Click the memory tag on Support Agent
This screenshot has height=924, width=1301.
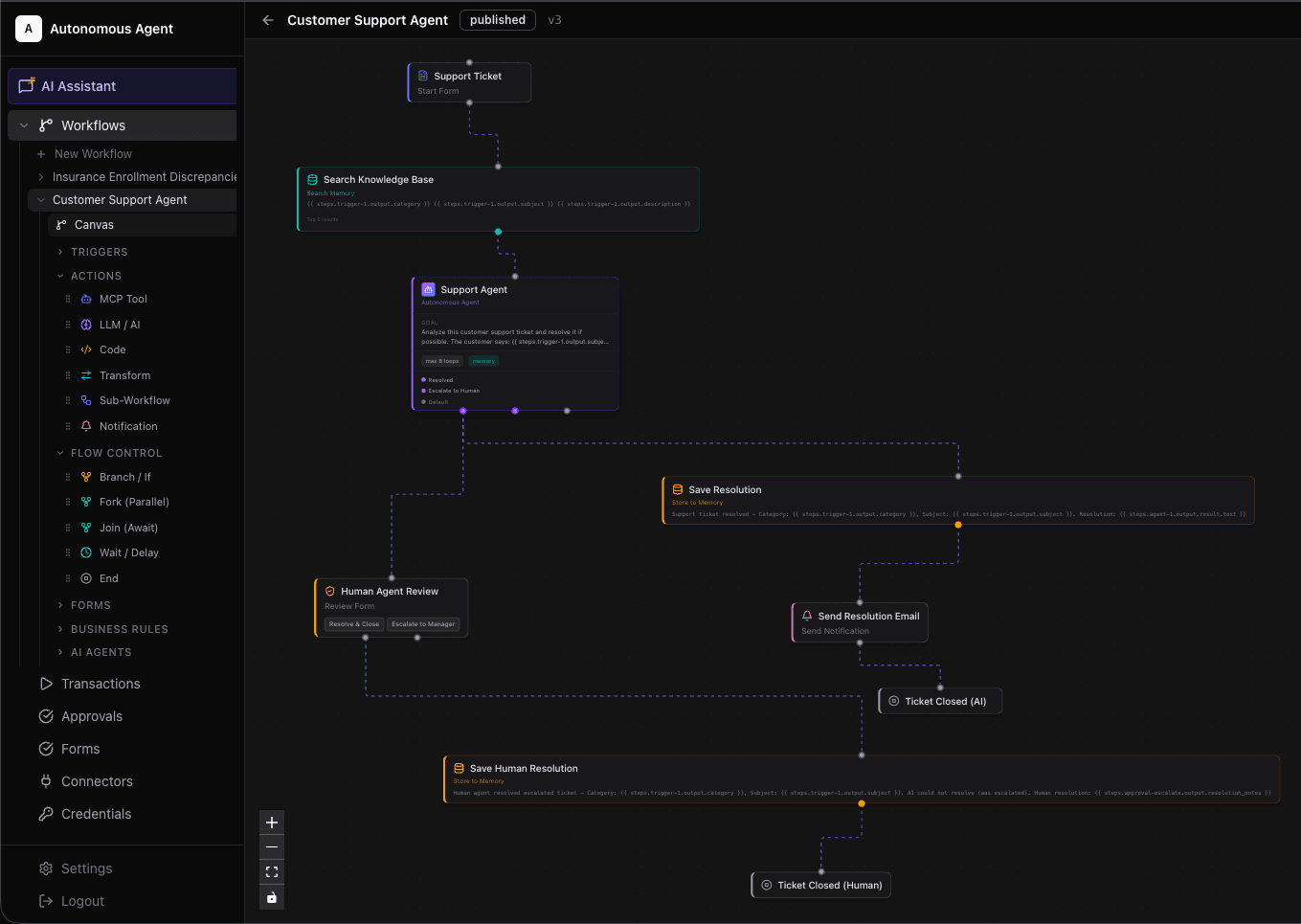[483, 361]
